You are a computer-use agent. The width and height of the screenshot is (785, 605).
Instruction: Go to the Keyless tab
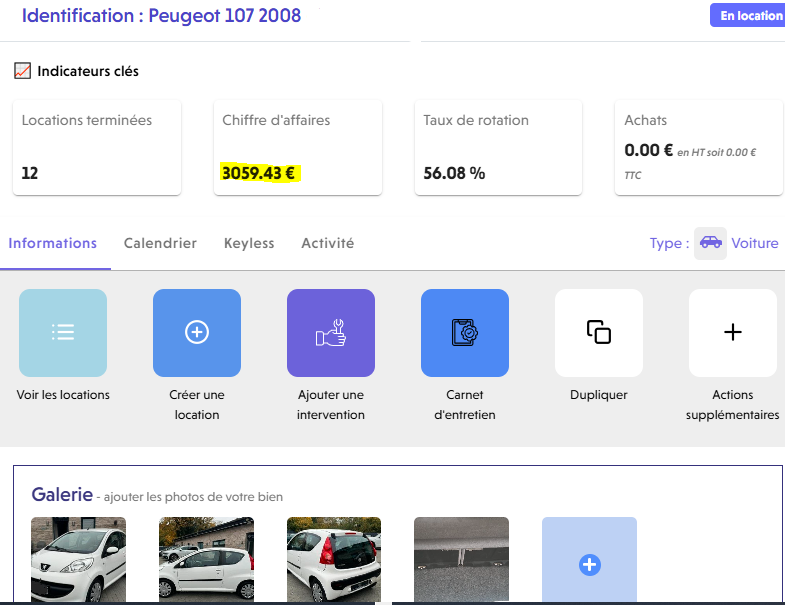249,243
